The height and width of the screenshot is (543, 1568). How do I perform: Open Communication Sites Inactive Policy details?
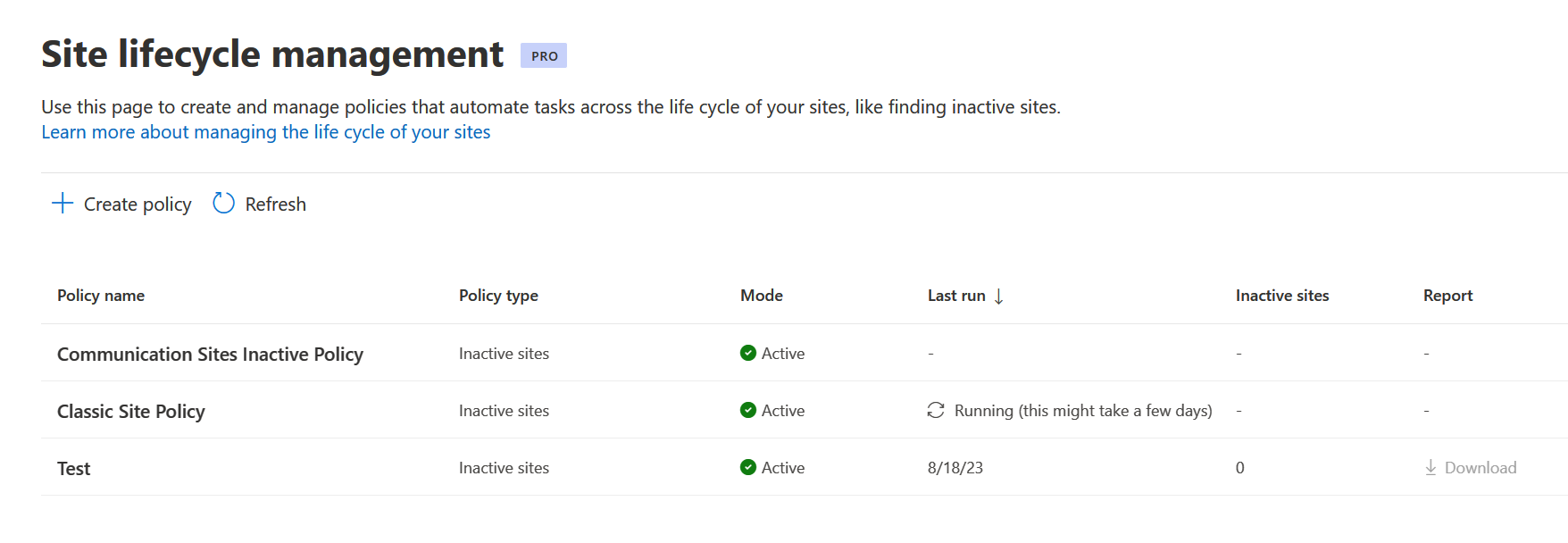(210, 353)
